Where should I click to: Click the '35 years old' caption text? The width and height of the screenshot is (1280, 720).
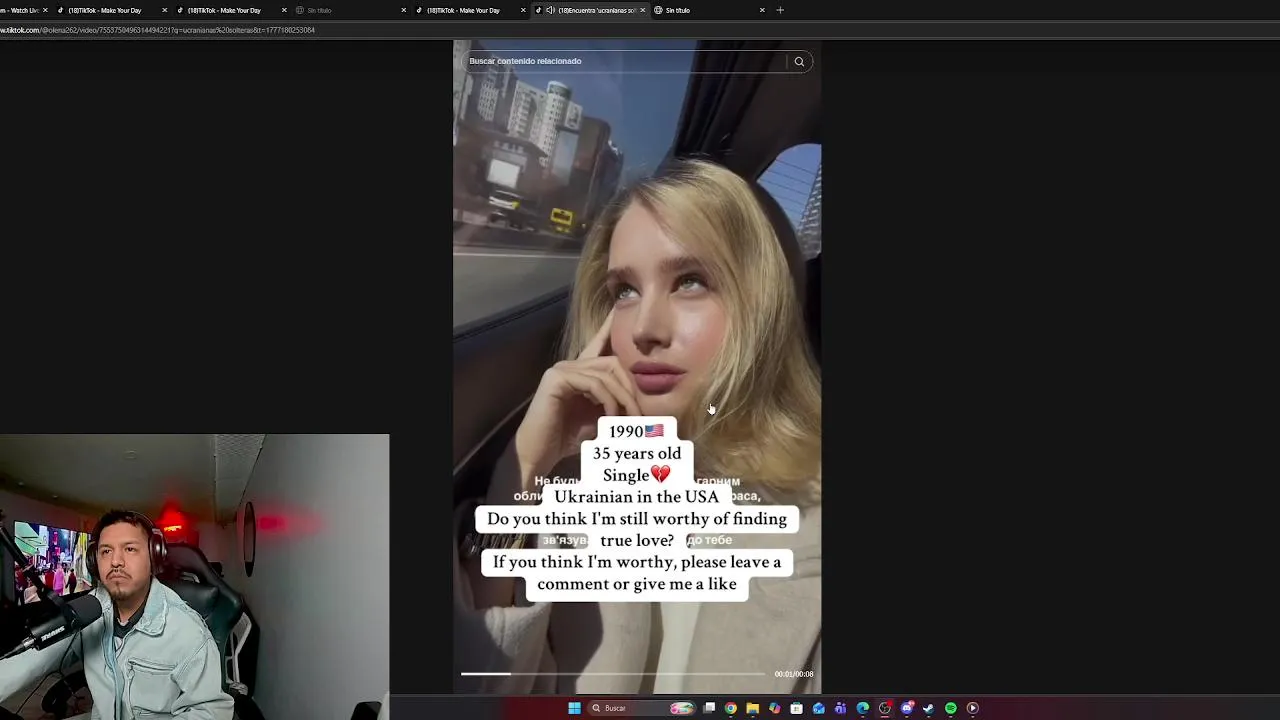pos(637,453)
